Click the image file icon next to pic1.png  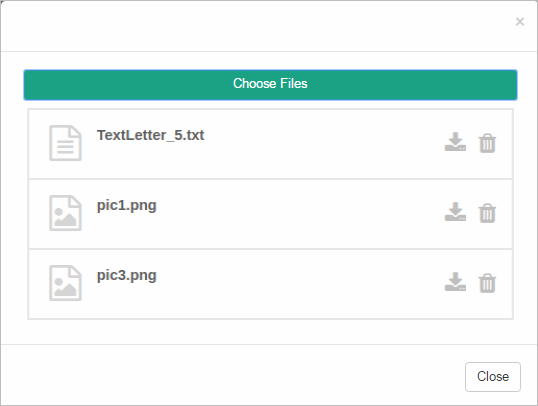[x=65, y=213]
